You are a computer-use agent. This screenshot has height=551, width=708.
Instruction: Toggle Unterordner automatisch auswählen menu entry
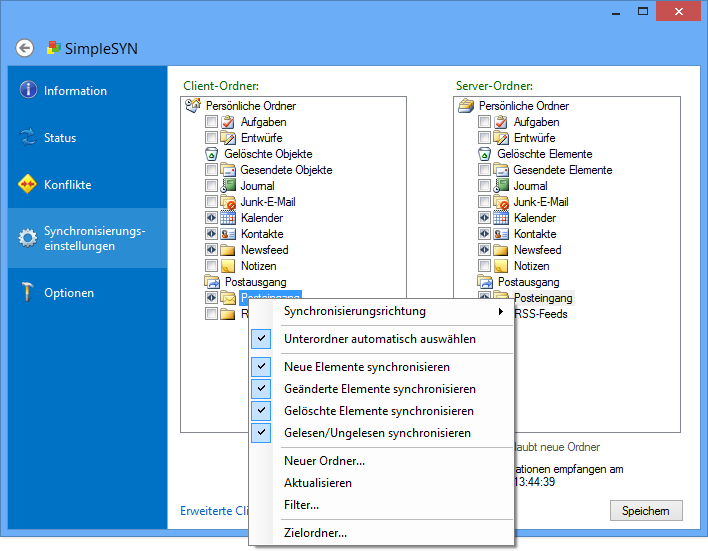(382, 339)
